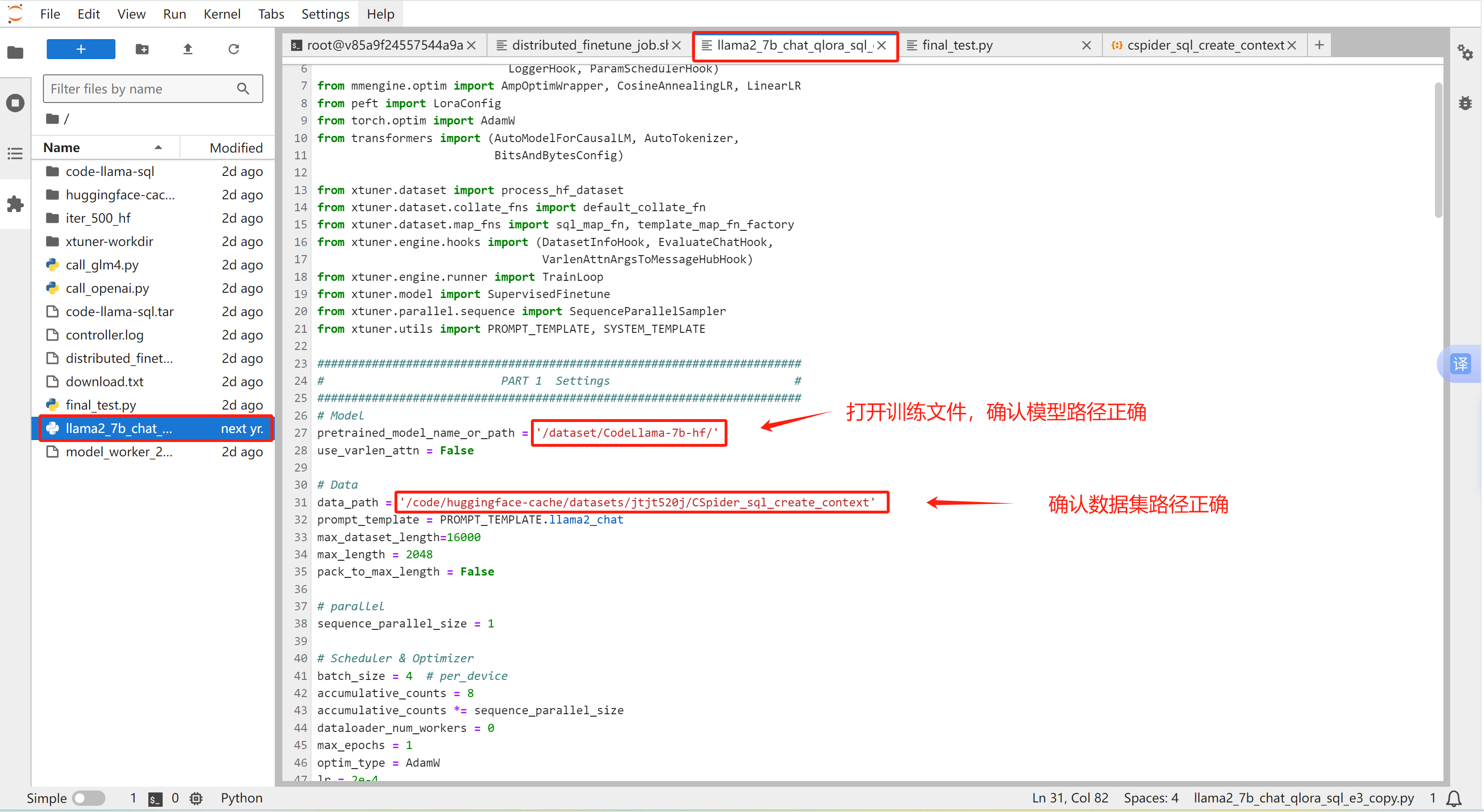Open the xtuner-workdir folder
Screen dimensions: 1484x812
pyautogui.click(x=153, y=241)
